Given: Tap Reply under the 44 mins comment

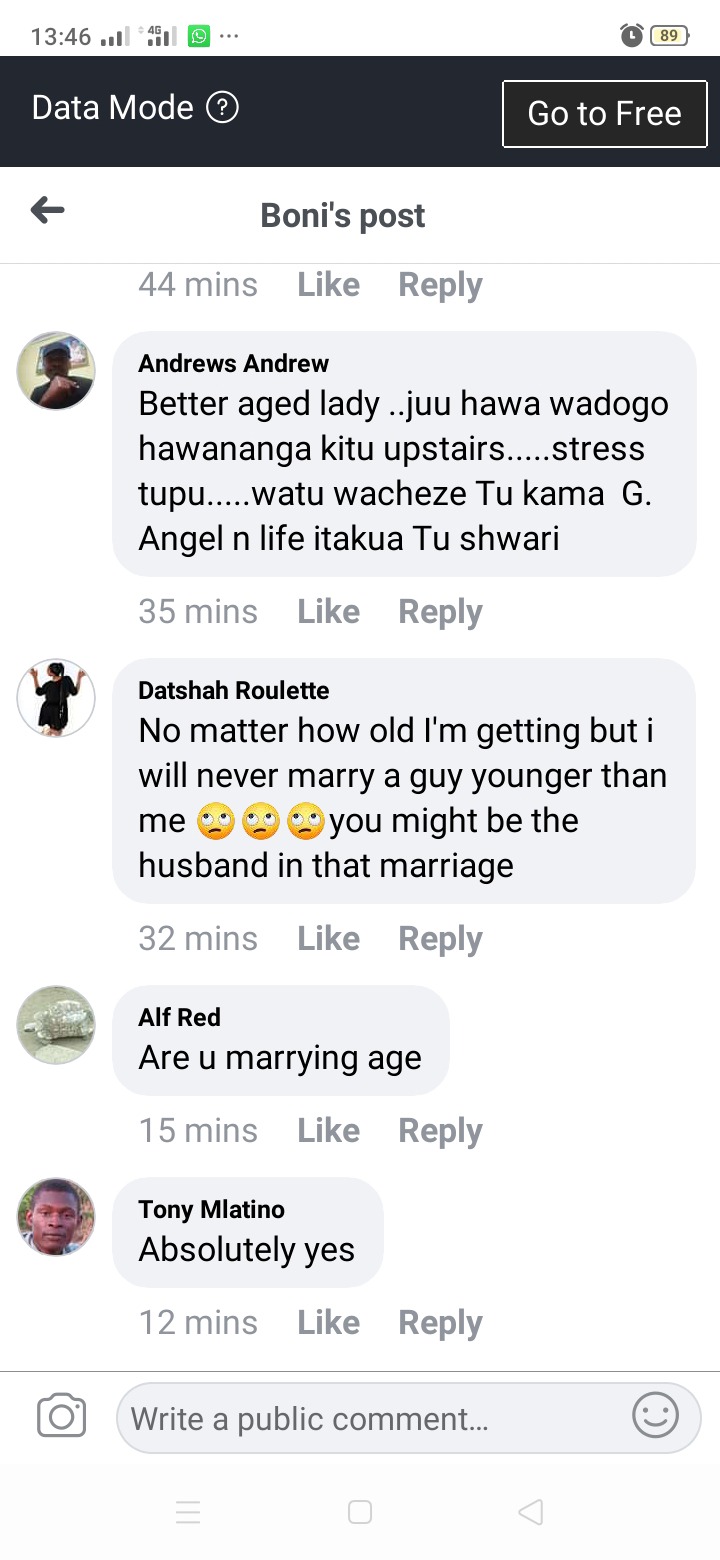Looking at the screenshot, I should point(440,284).
